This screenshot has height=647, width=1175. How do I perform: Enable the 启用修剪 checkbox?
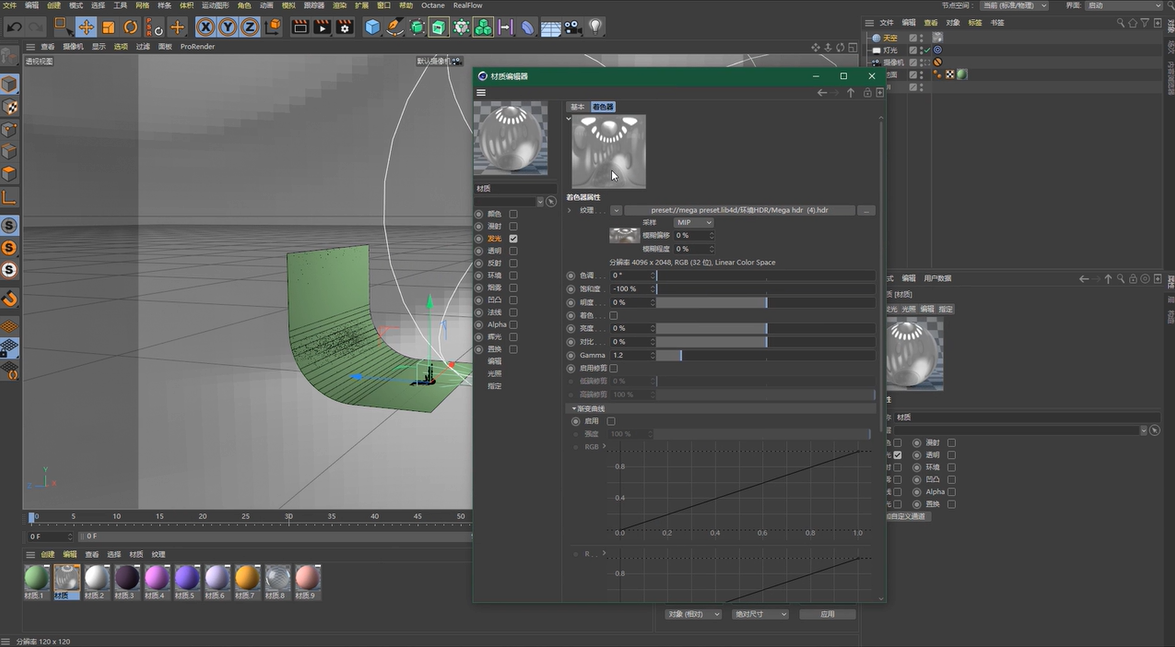click(614, 368)
